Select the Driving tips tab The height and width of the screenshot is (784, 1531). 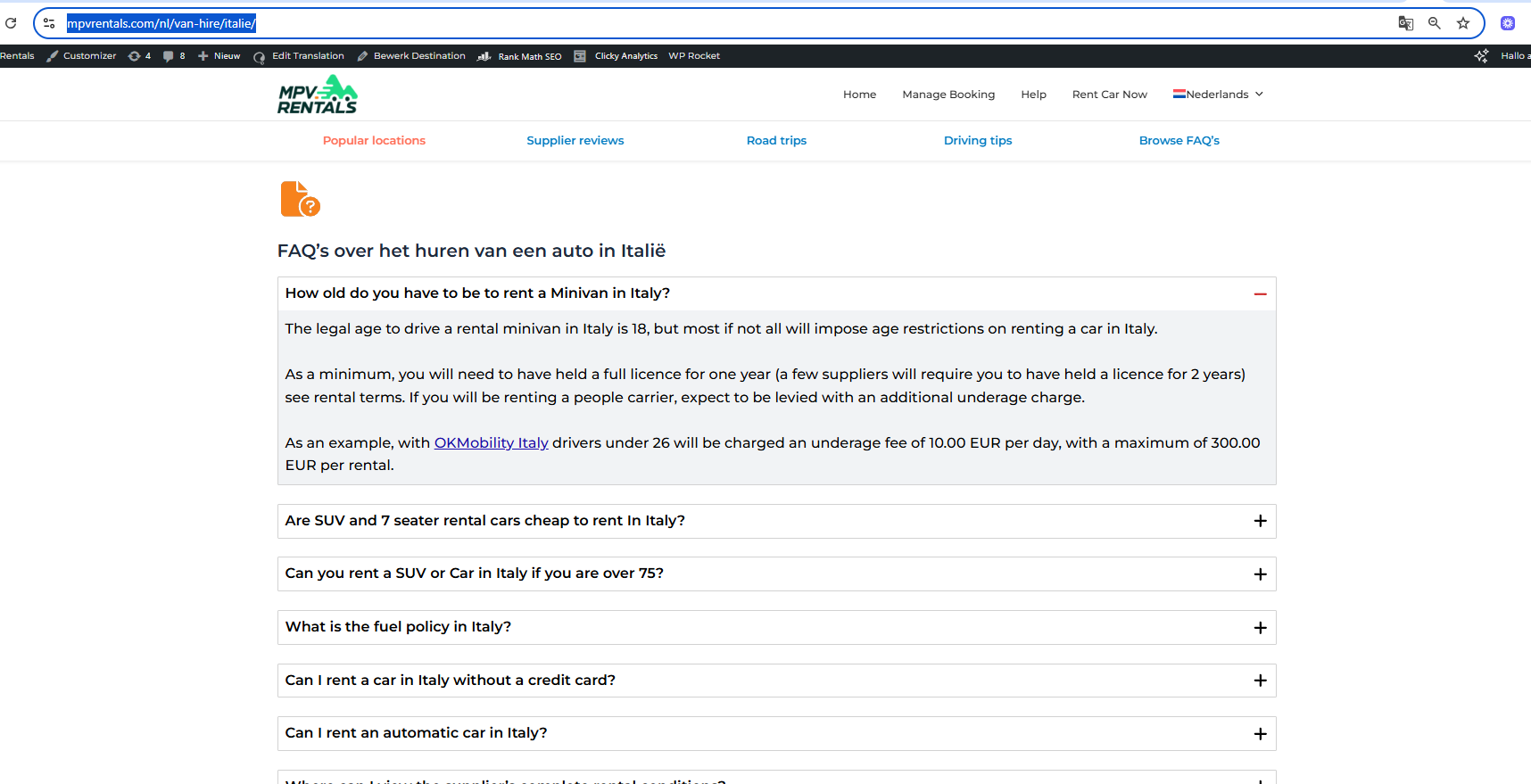pyautogui.click(x=978, y=141)
